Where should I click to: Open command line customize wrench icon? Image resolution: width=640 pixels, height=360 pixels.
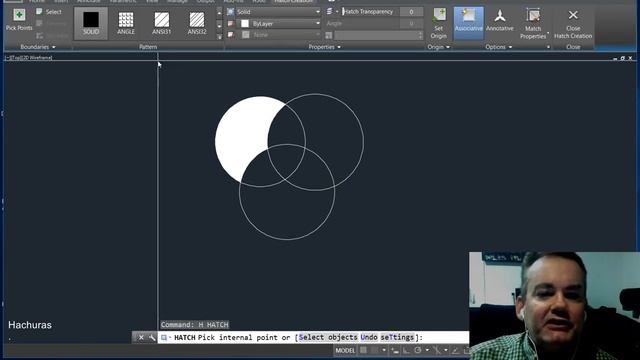(152, 338)
